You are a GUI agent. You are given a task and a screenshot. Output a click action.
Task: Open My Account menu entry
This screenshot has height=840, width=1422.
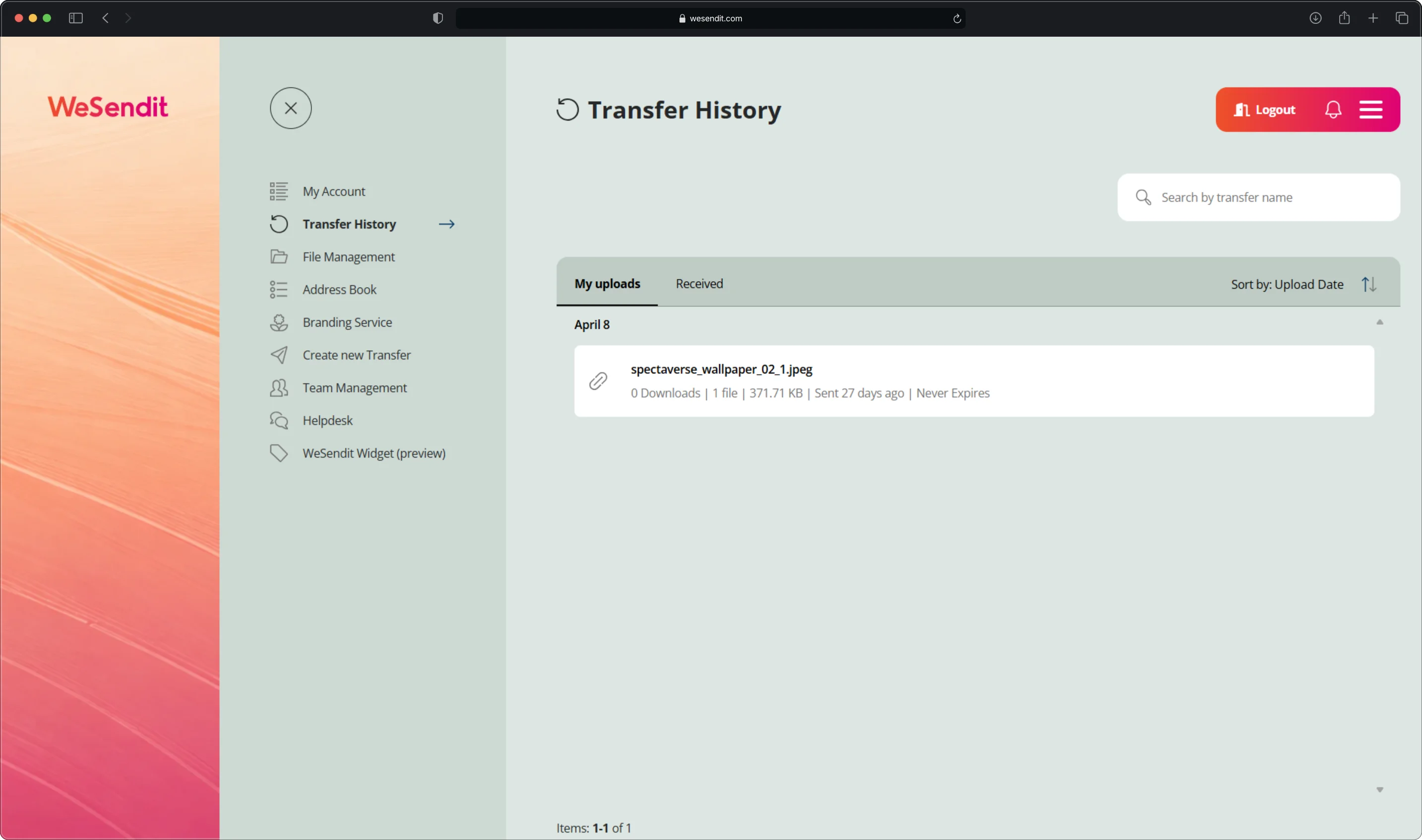tap(334, 191)
